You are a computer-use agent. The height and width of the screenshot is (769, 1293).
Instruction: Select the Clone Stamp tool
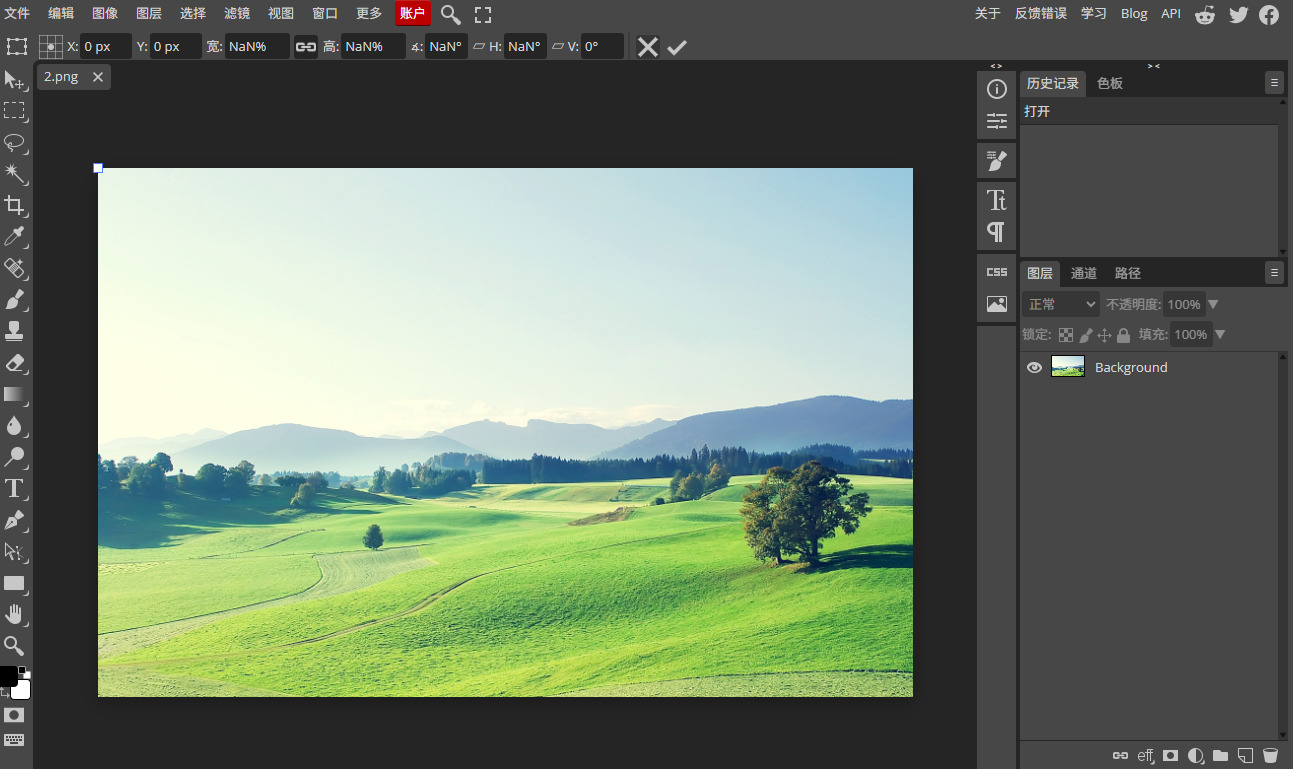[14, 331]
